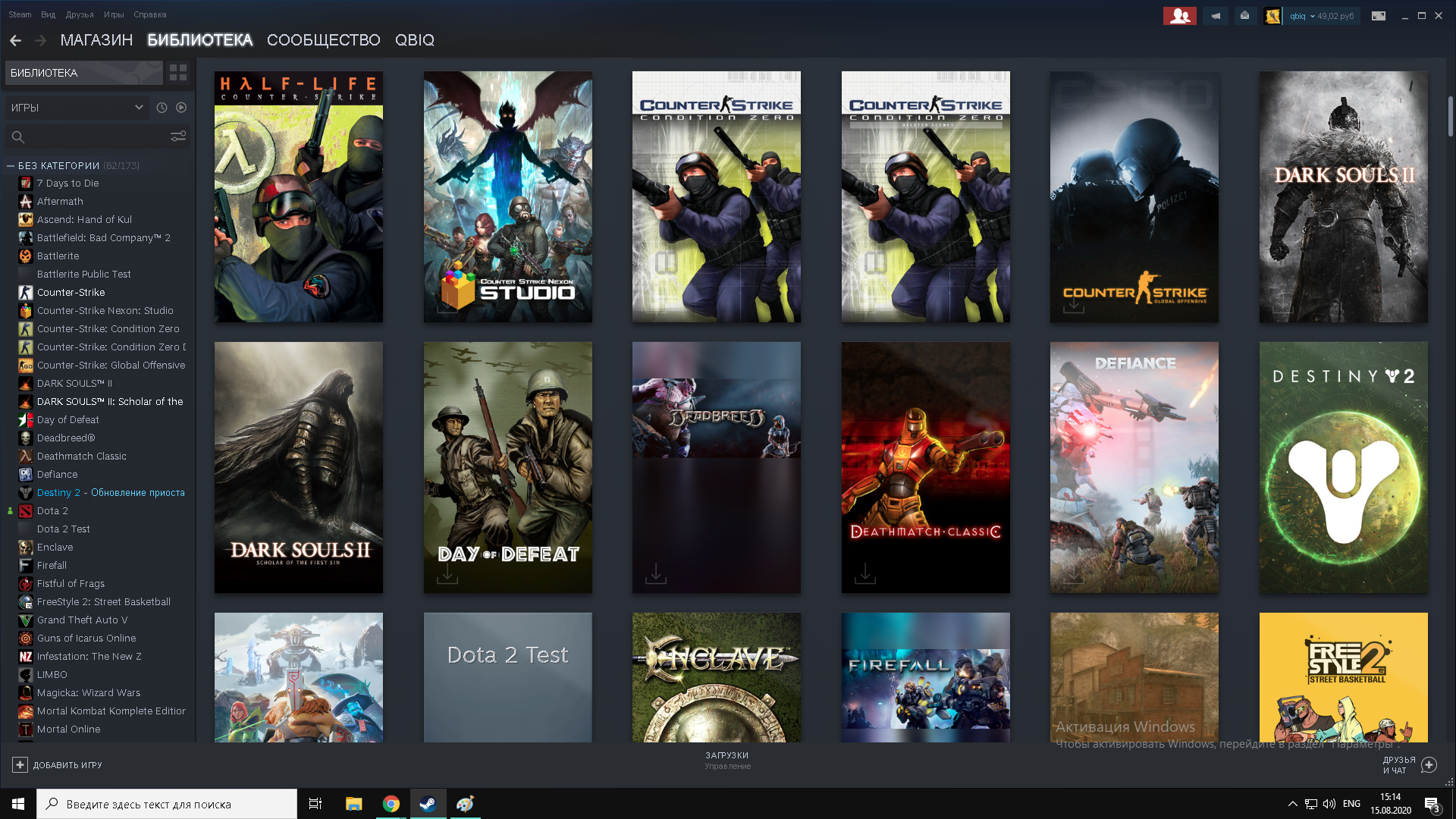Open Defiance cover thumbnail

pos(1134,467)
